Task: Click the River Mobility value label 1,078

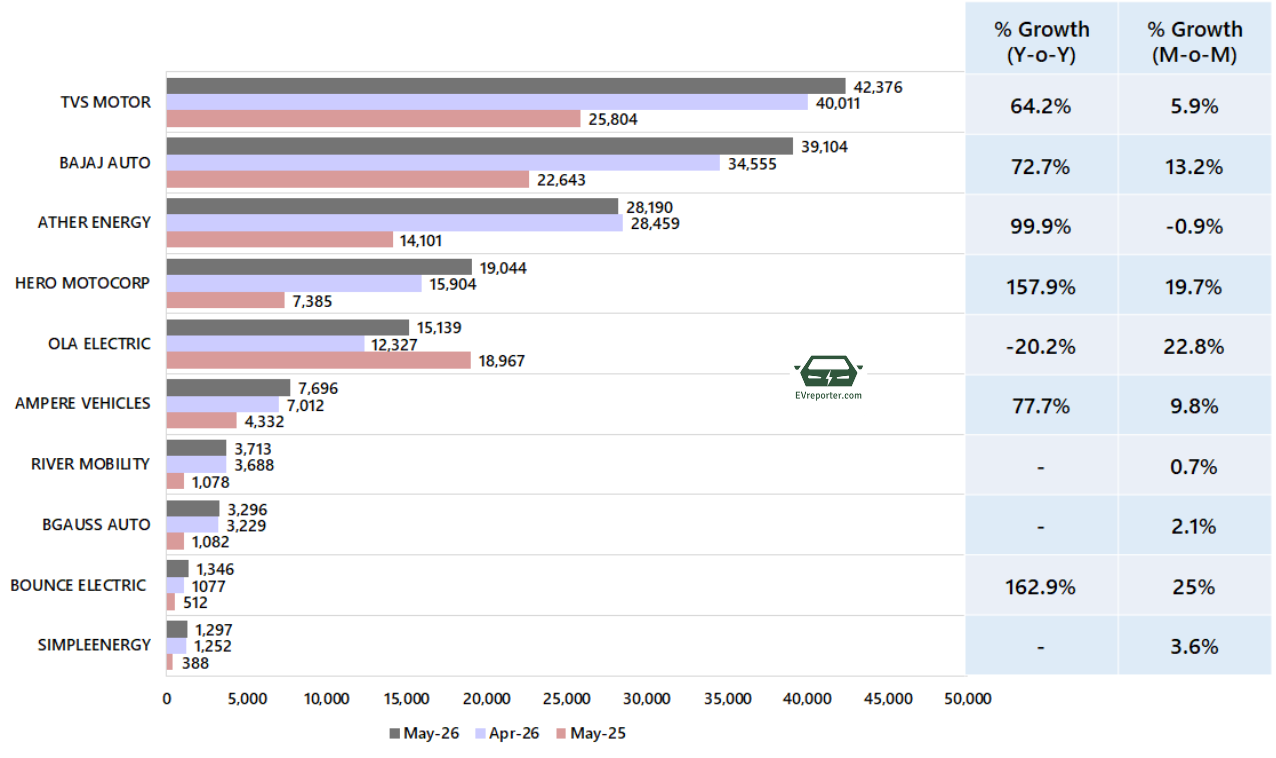Action: (210, 482)
